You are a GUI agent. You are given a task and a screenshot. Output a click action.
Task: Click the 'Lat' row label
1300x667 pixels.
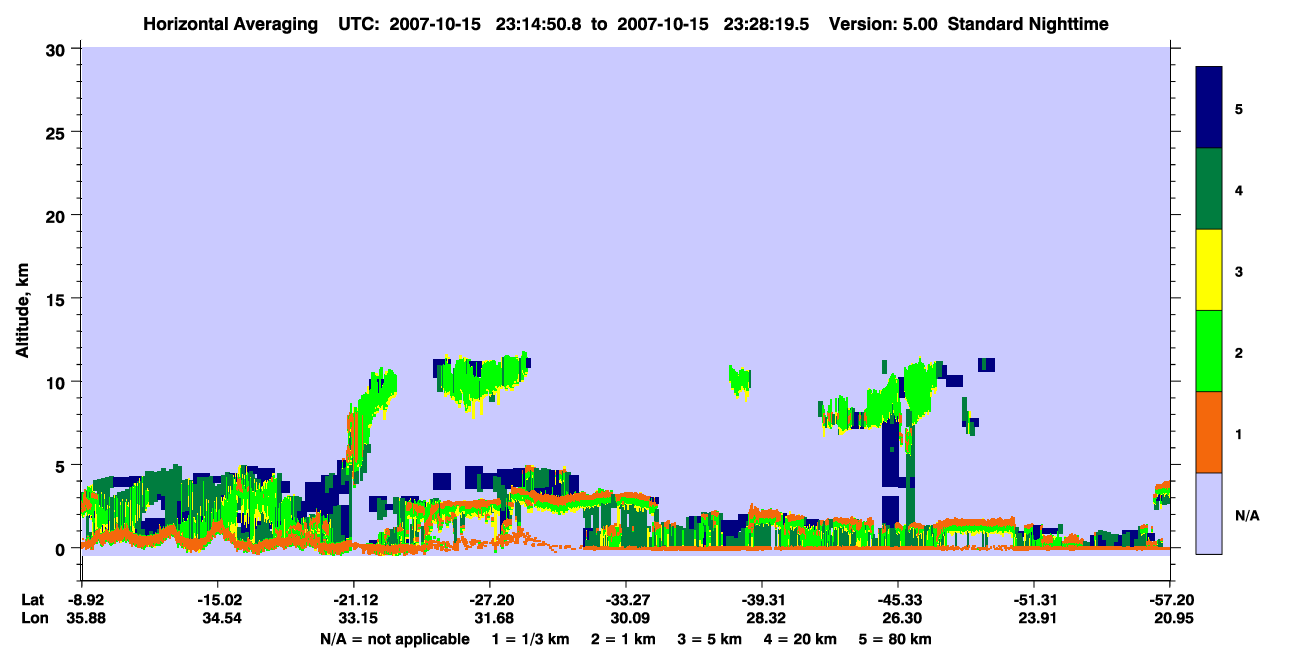point(33,599)
